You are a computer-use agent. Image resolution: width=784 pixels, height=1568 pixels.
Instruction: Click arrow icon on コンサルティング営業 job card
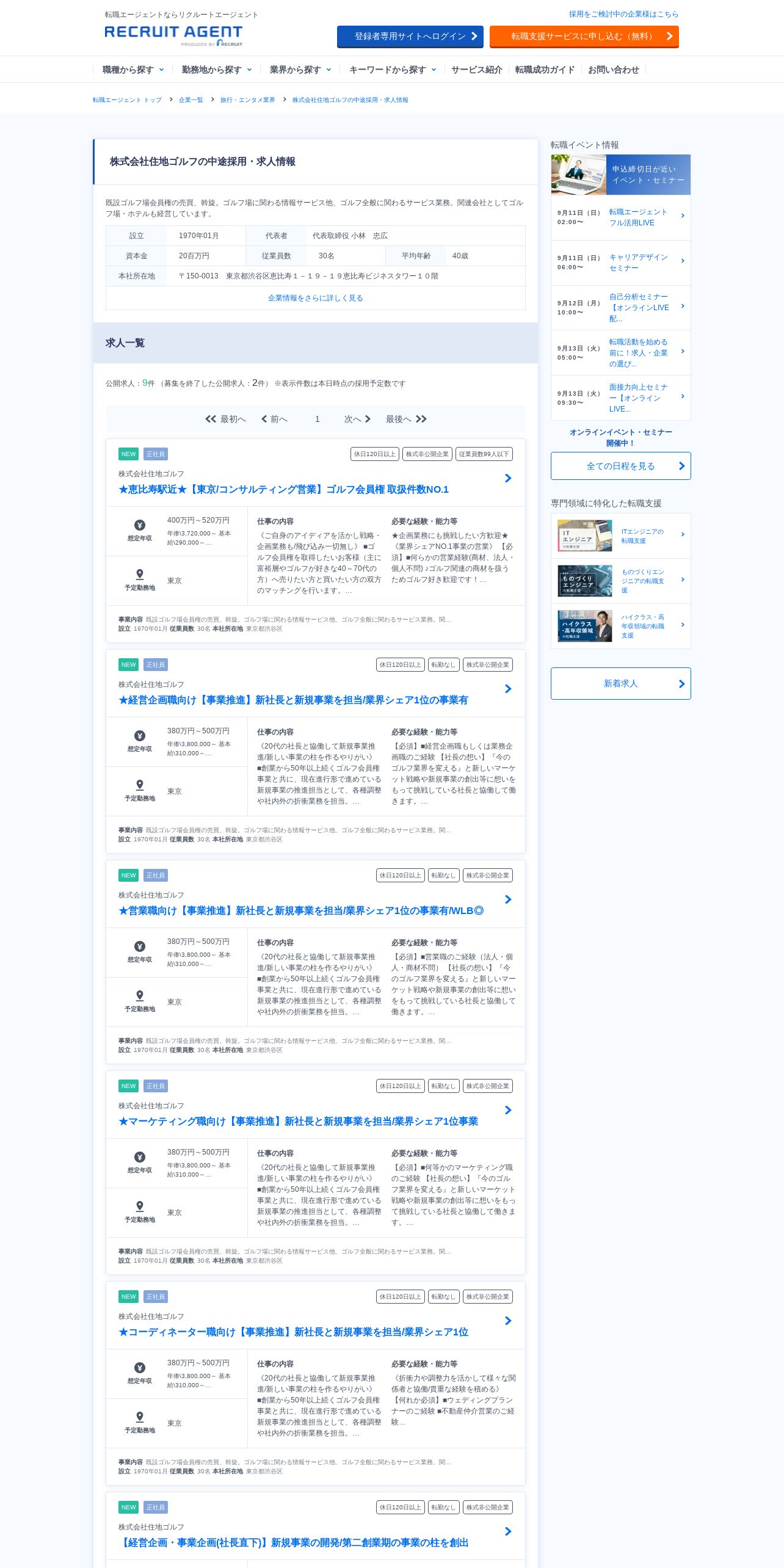(x=508, y=478)
